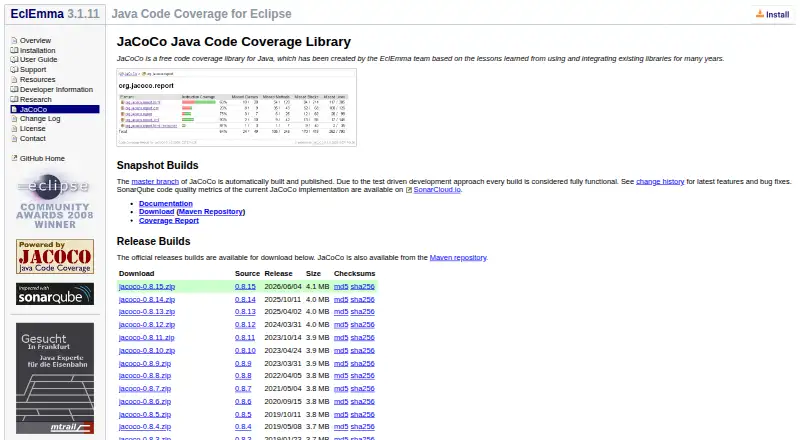The width and height of the screenshot is (800, 440).
Task: Open the change history link
Action: coord(660,182)
